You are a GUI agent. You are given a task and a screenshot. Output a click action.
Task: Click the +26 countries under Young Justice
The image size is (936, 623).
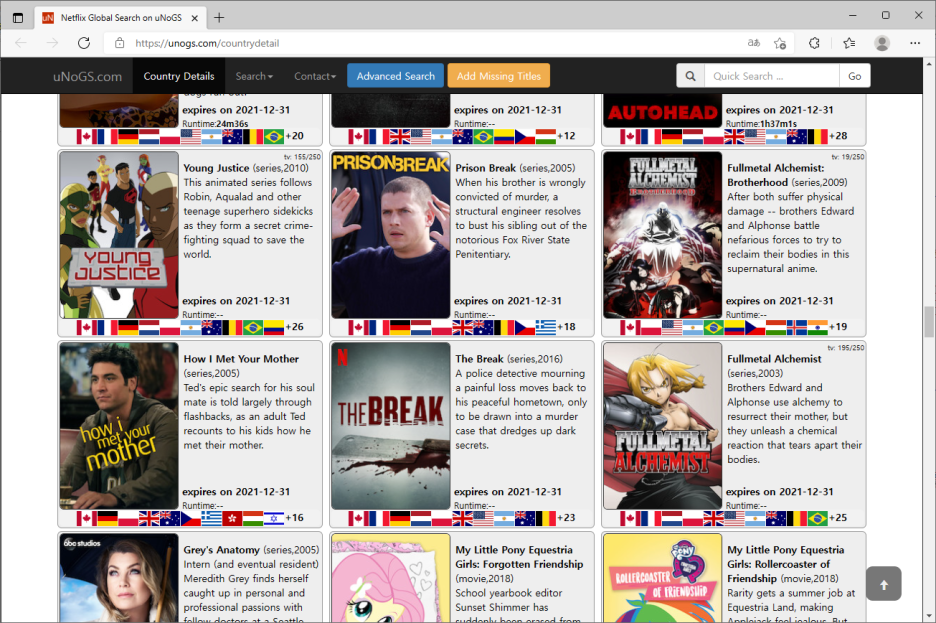tap(294, 327)
